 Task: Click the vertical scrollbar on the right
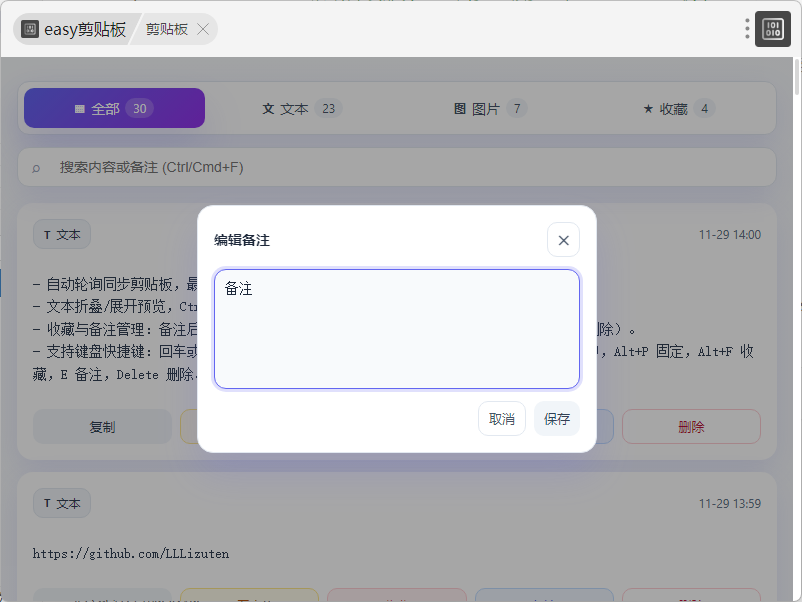796,180
